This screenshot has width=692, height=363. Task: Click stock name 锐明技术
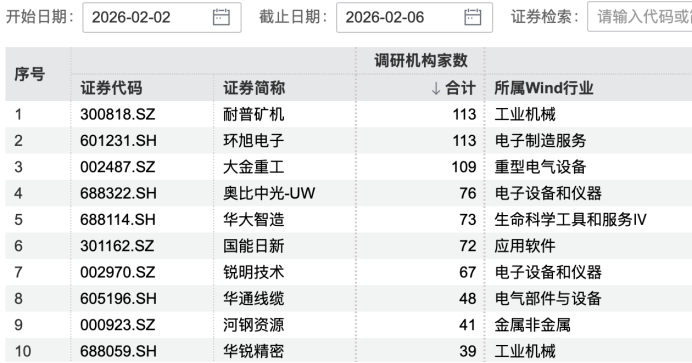pos(254,272)
